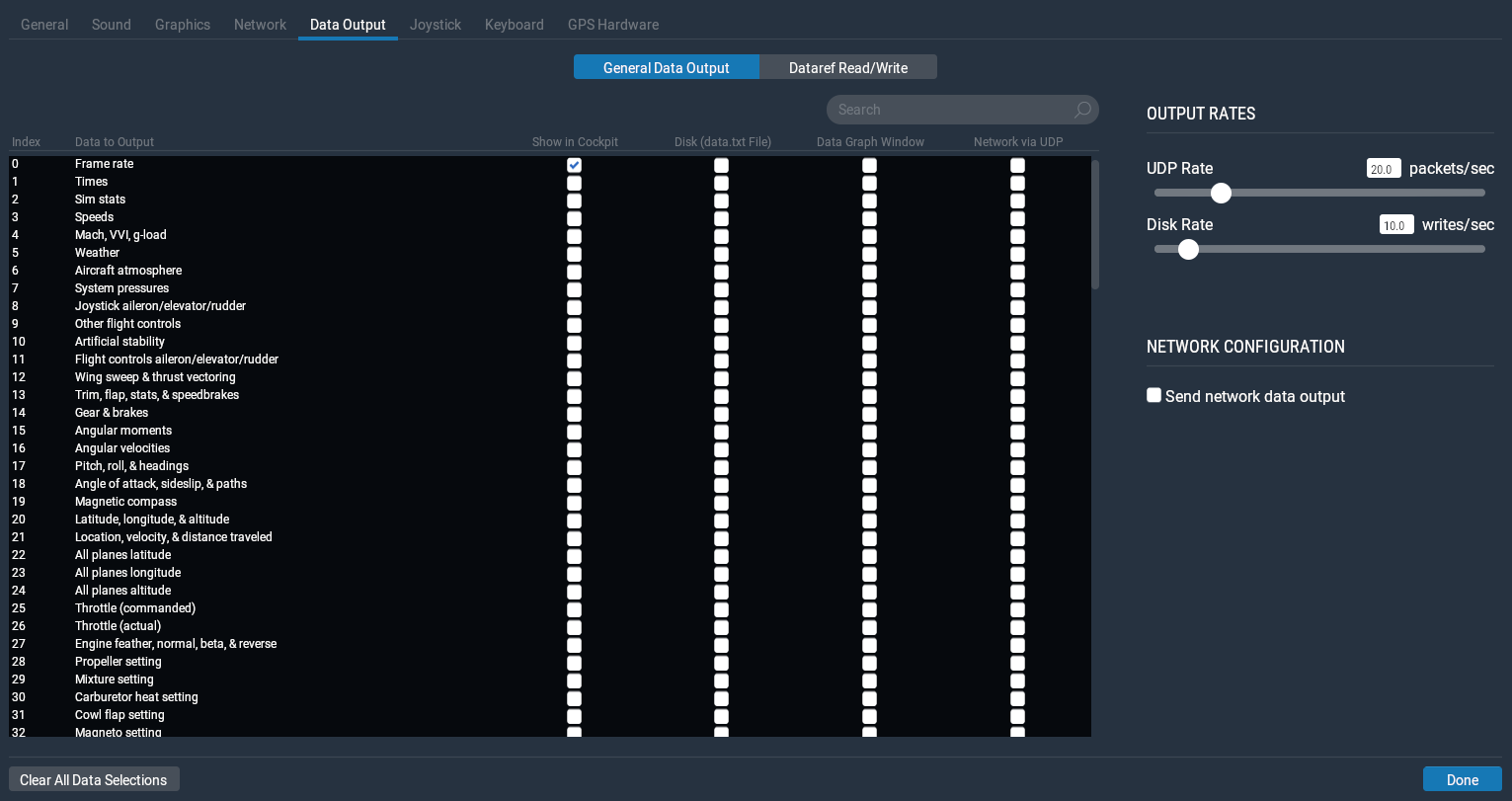Click the Done button

point(1462,779)
